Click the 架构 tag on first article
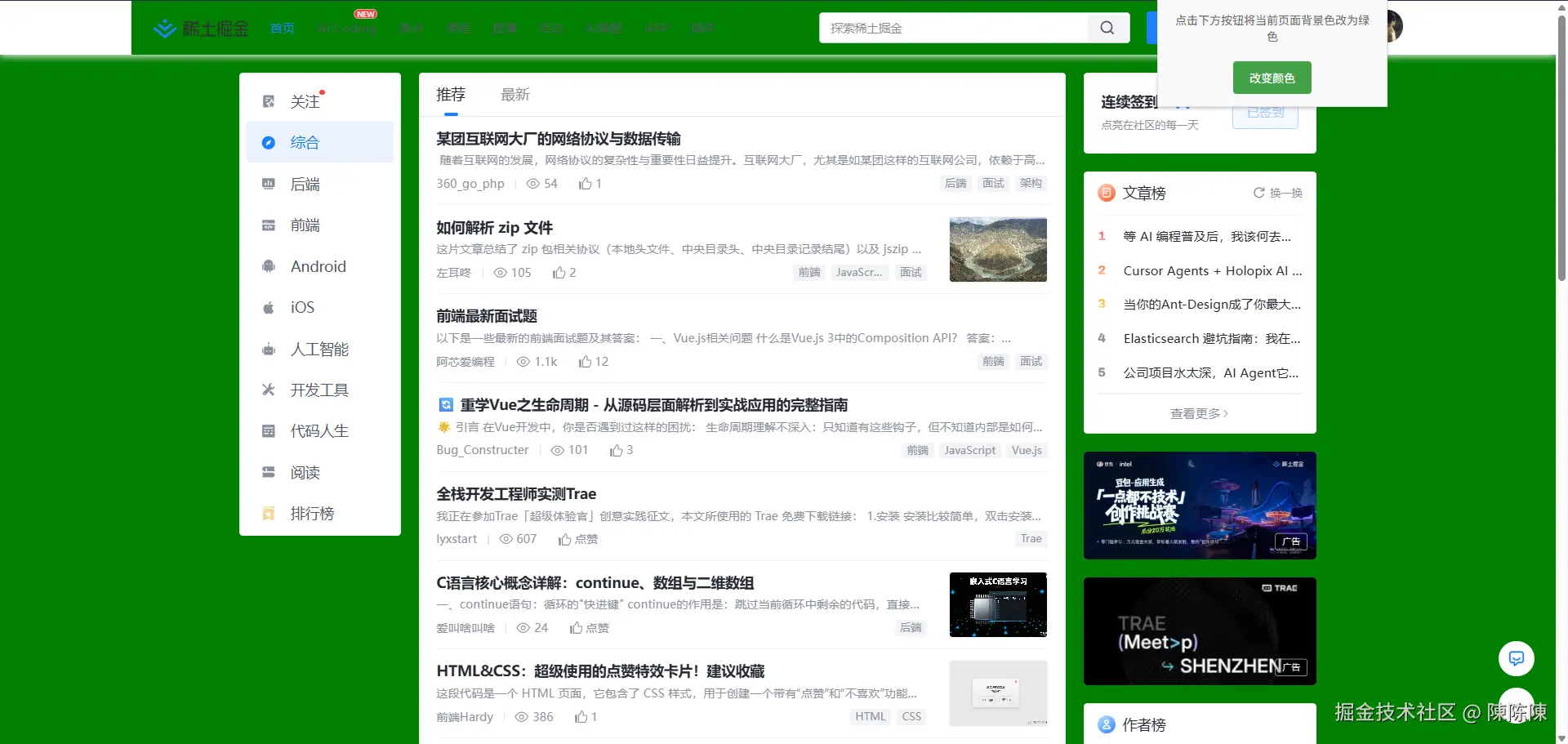The width and height of the screenshot is (1568, 744). click(x=1031, y=184)
